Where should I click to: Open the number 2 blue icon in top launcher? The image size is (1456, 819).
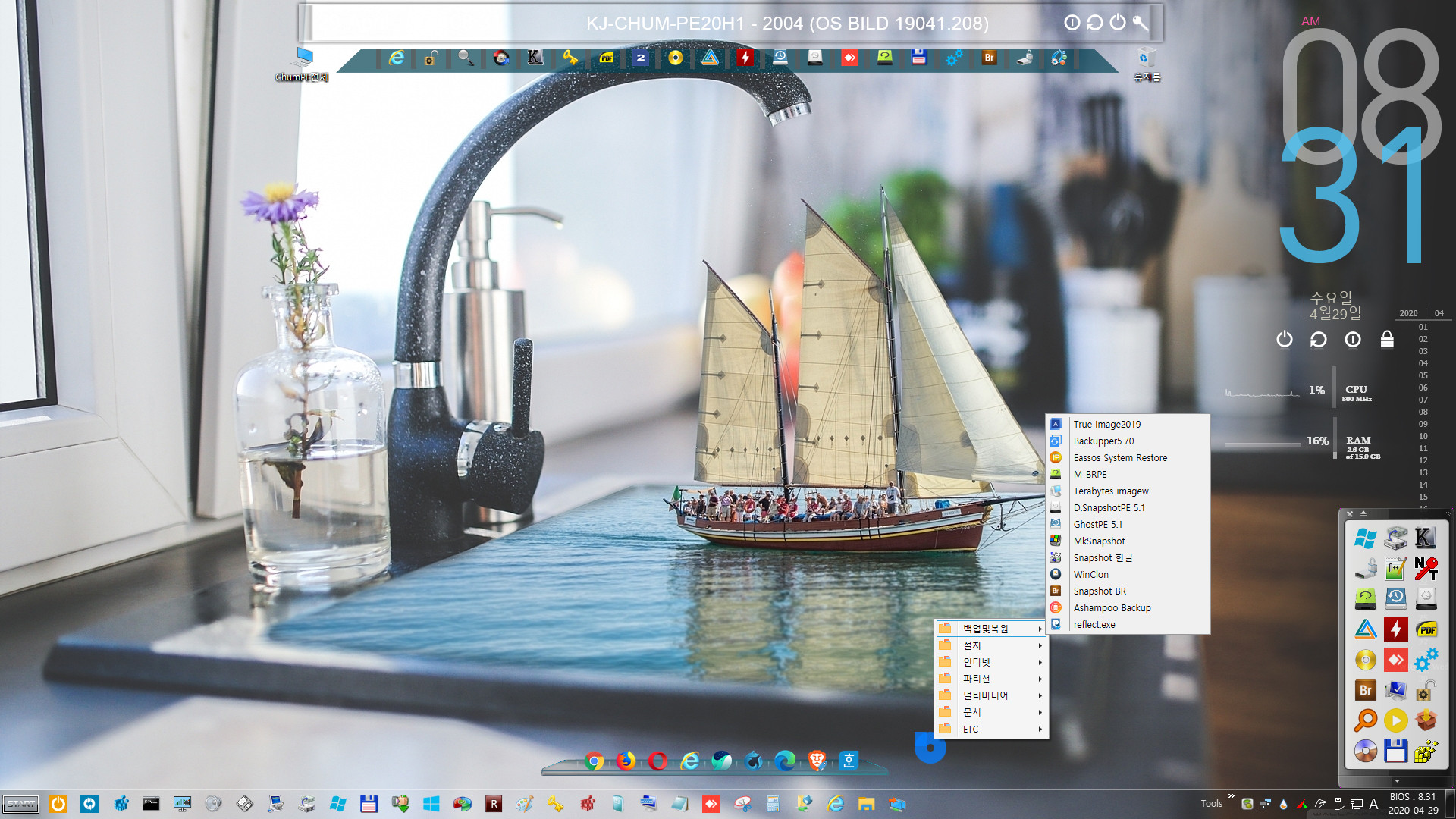641,58
